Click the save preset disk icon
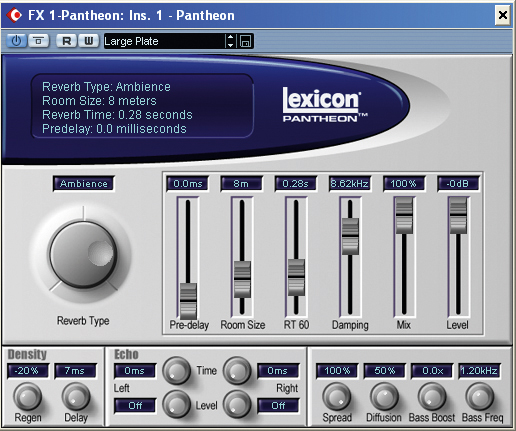This screenshot has width=516, height=431. [246, 41]
